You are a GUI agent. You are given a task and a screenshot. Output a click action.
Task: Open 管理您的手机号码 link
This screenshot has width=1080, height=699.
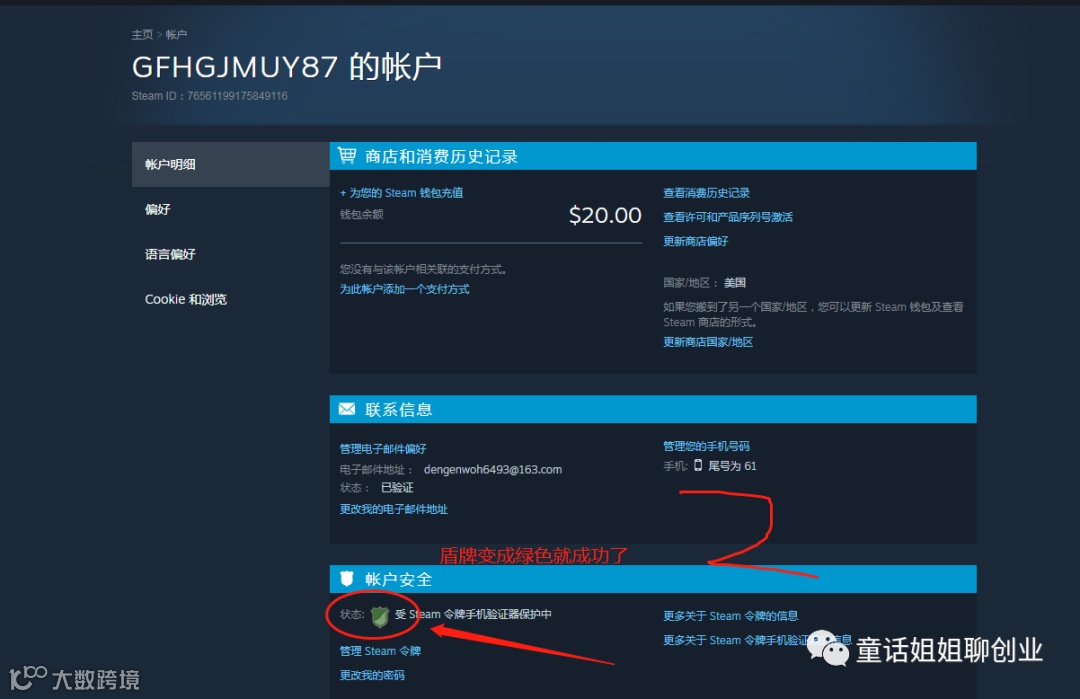coord(706,446)
